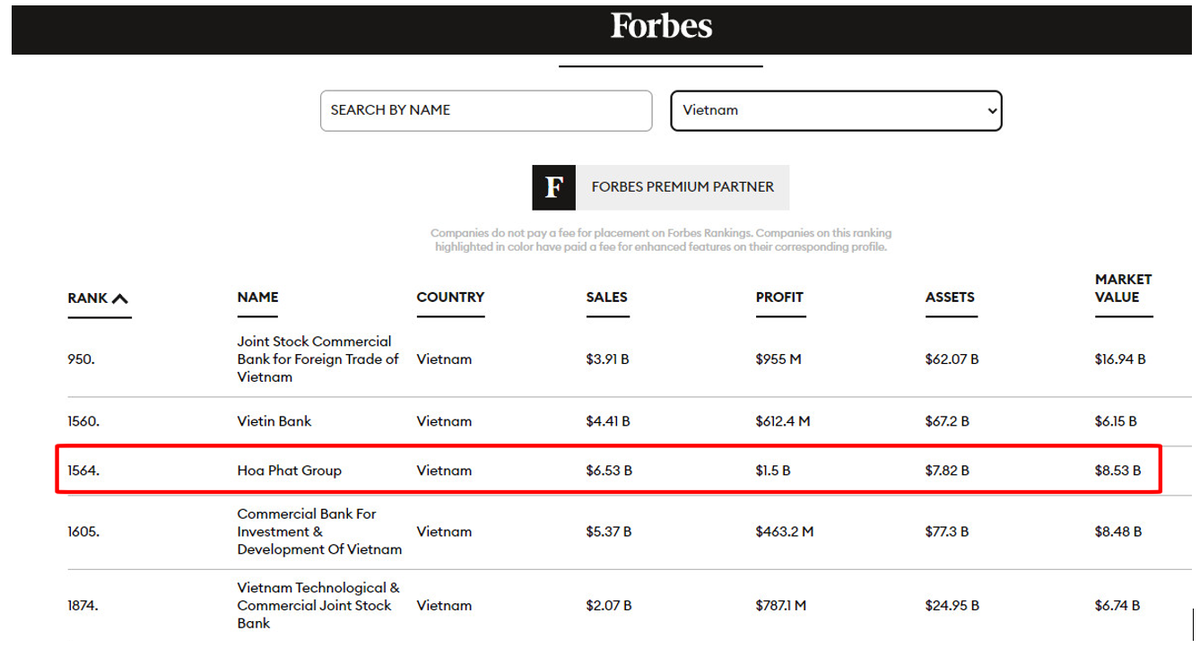Open Vietnam Technological & Commercial Joint Stock Bank
The height and width of the screenshot is (665, 1200).
(x=318, y=605)
